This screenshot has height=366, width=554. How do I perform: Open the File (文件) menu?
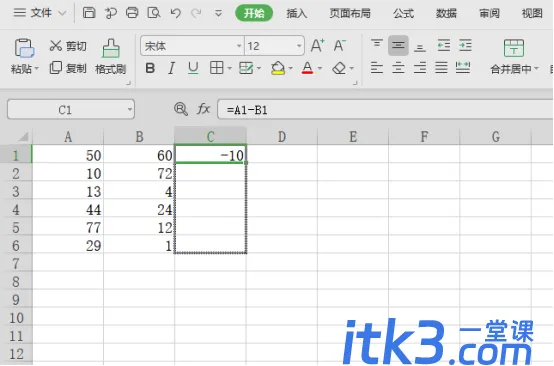[x=40, y=13]
